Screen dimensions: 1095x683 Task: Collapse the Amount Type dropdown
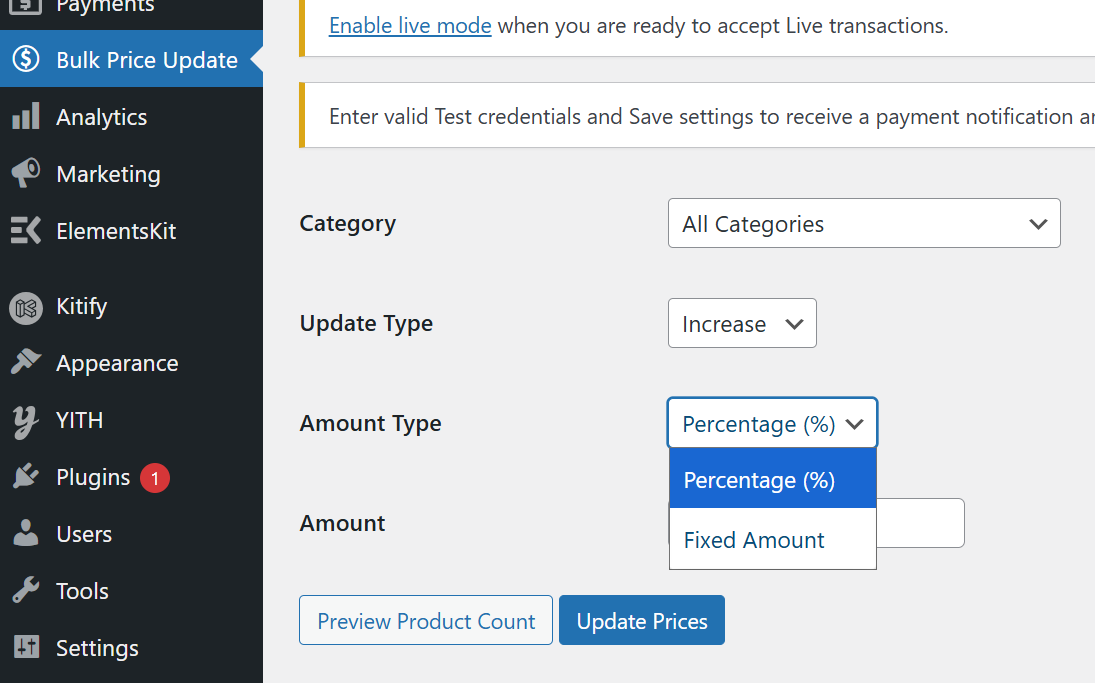772,424
